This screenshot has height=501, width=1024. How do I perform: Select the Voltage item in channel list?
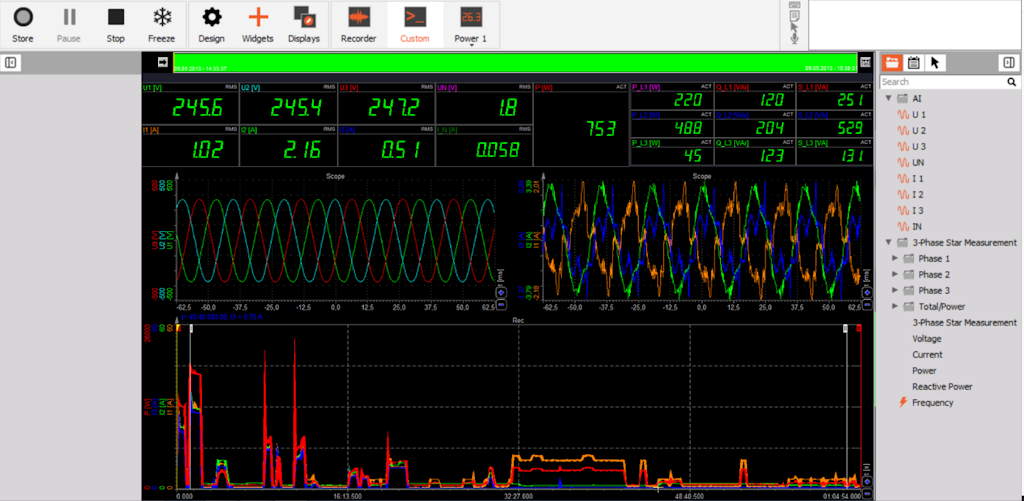927,339
